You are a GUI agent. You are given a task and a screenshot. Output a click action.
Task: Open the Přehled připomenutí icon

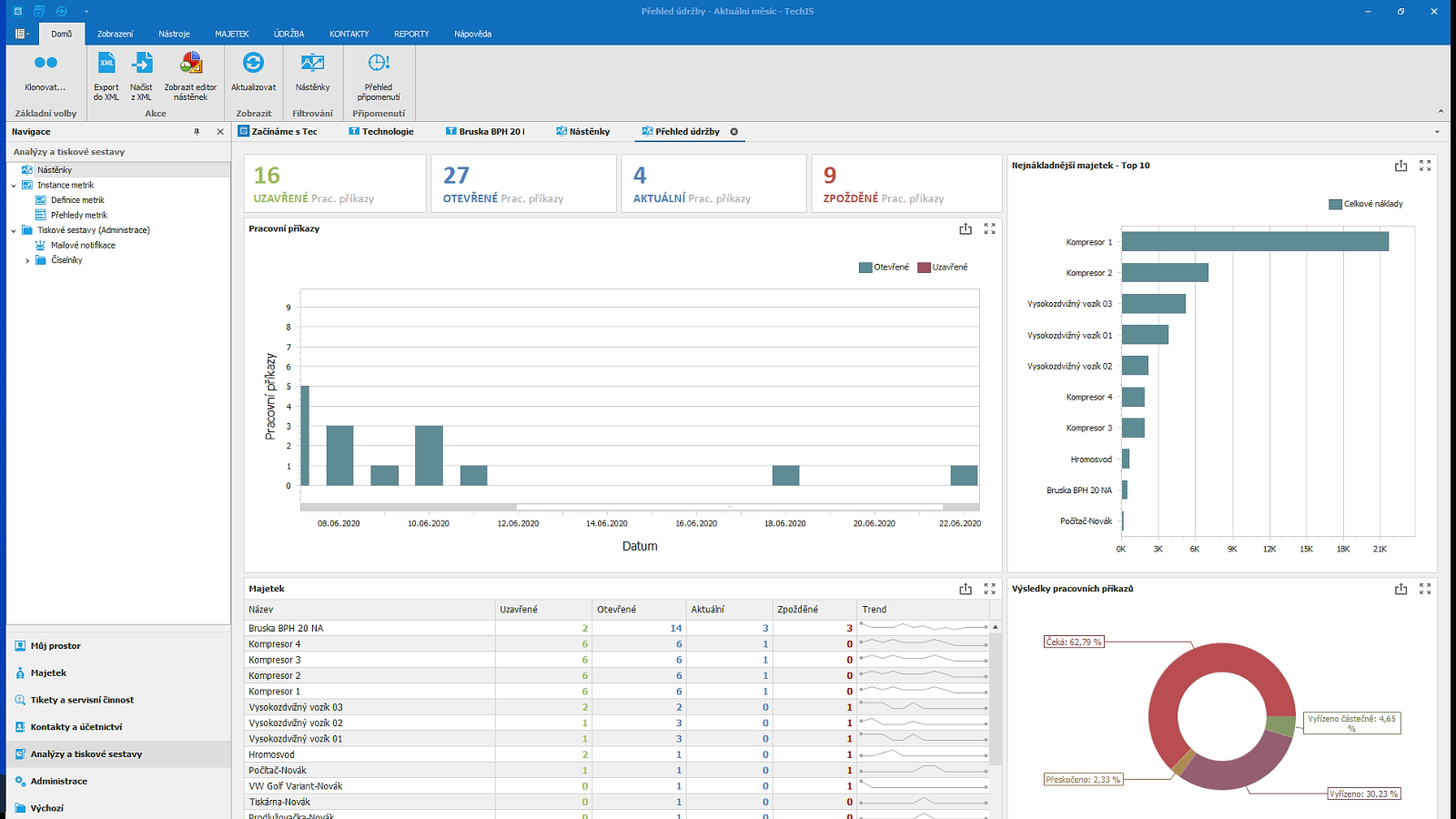pos(379,64)
